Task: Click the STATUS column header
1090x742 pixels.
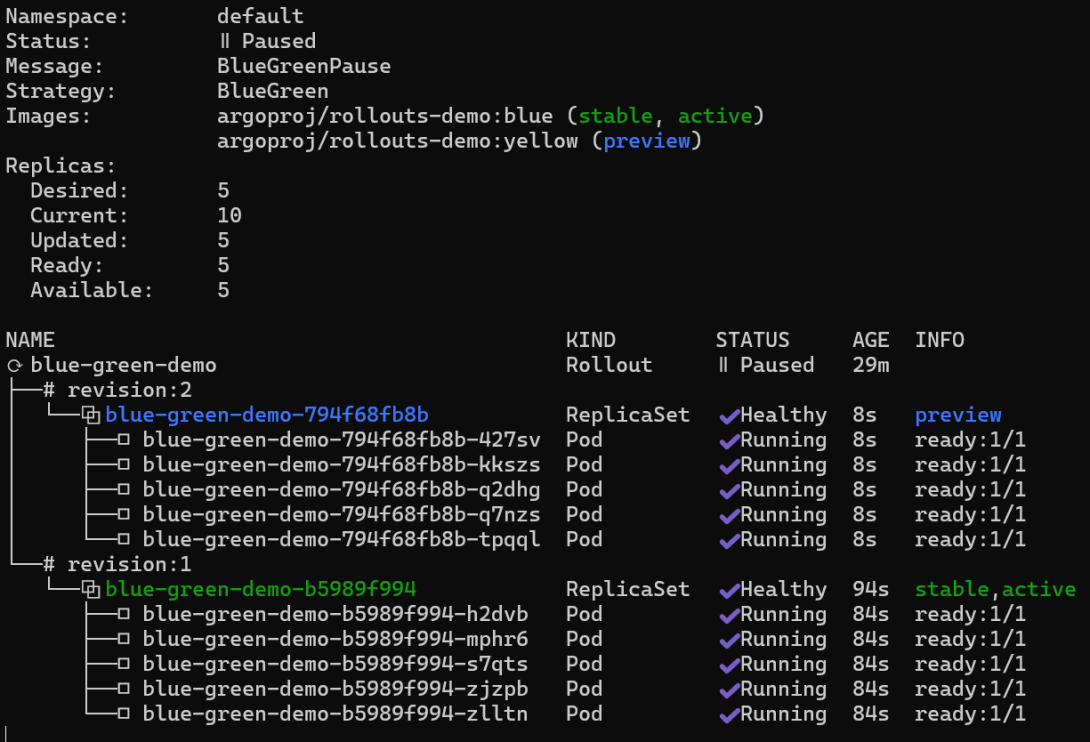Action: [752, 340]
